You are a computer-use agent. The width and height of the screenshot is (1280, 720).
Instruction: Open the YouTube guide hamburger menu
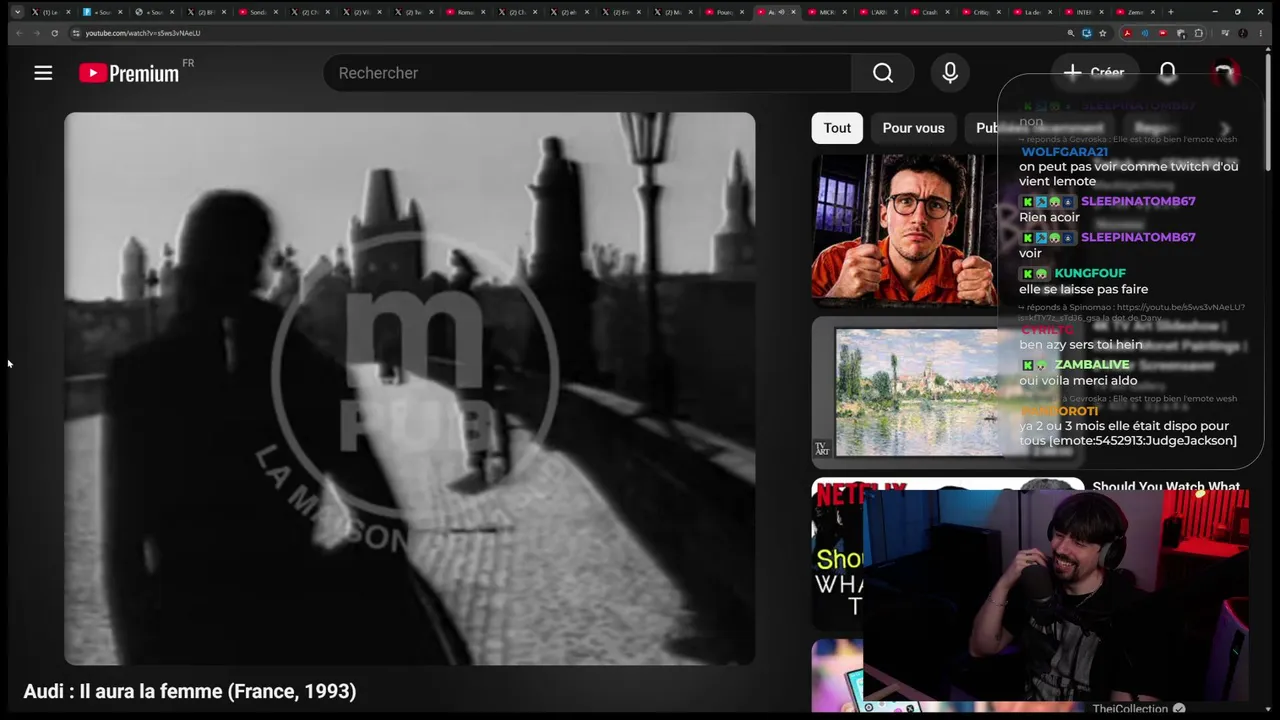(x=43, y=73)
